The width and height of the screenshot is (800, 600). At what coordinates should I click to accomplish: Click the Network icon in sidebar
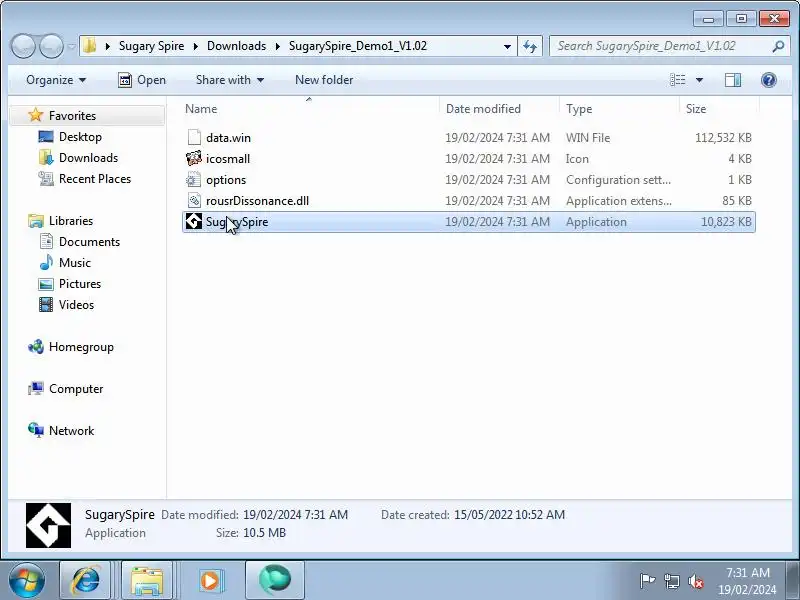[x=36, y=430]
